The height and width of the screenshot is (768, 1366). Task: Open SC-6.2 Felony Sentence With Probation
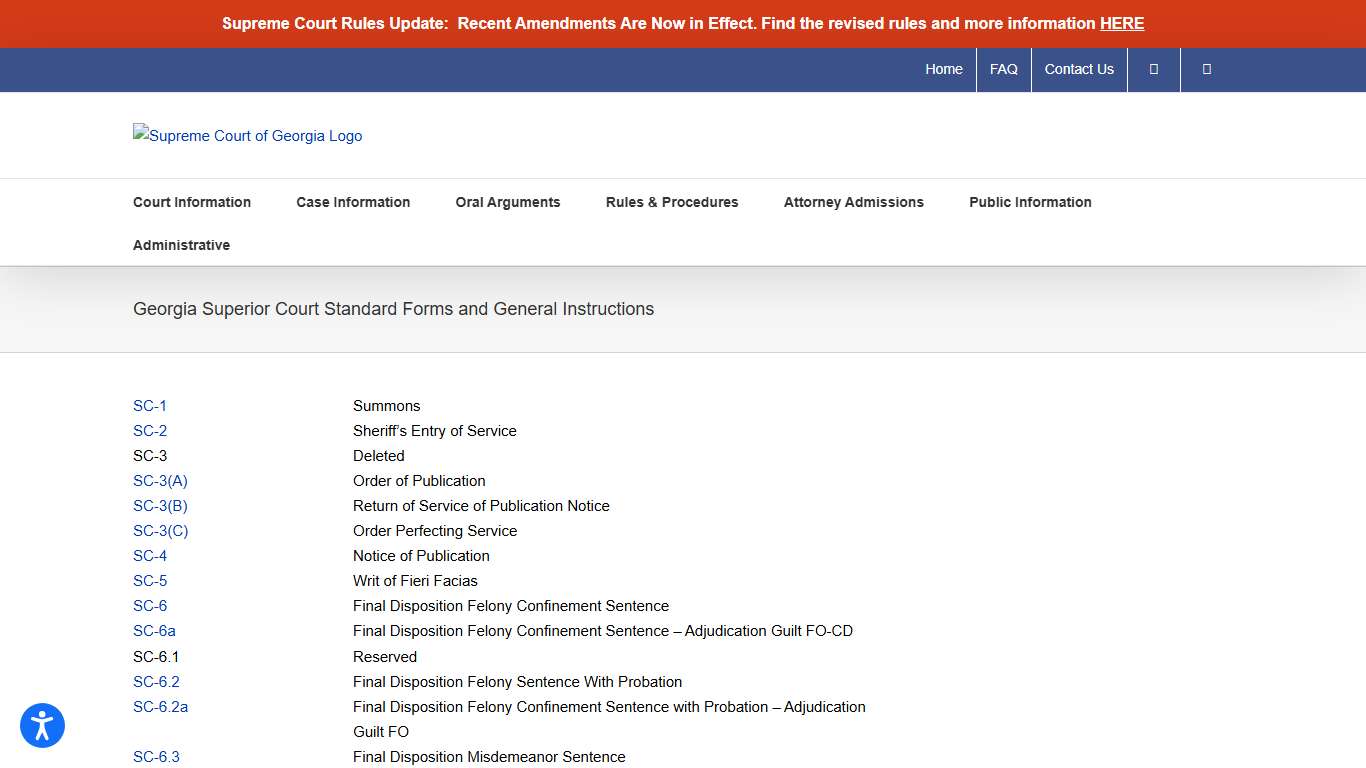(156, 682)
